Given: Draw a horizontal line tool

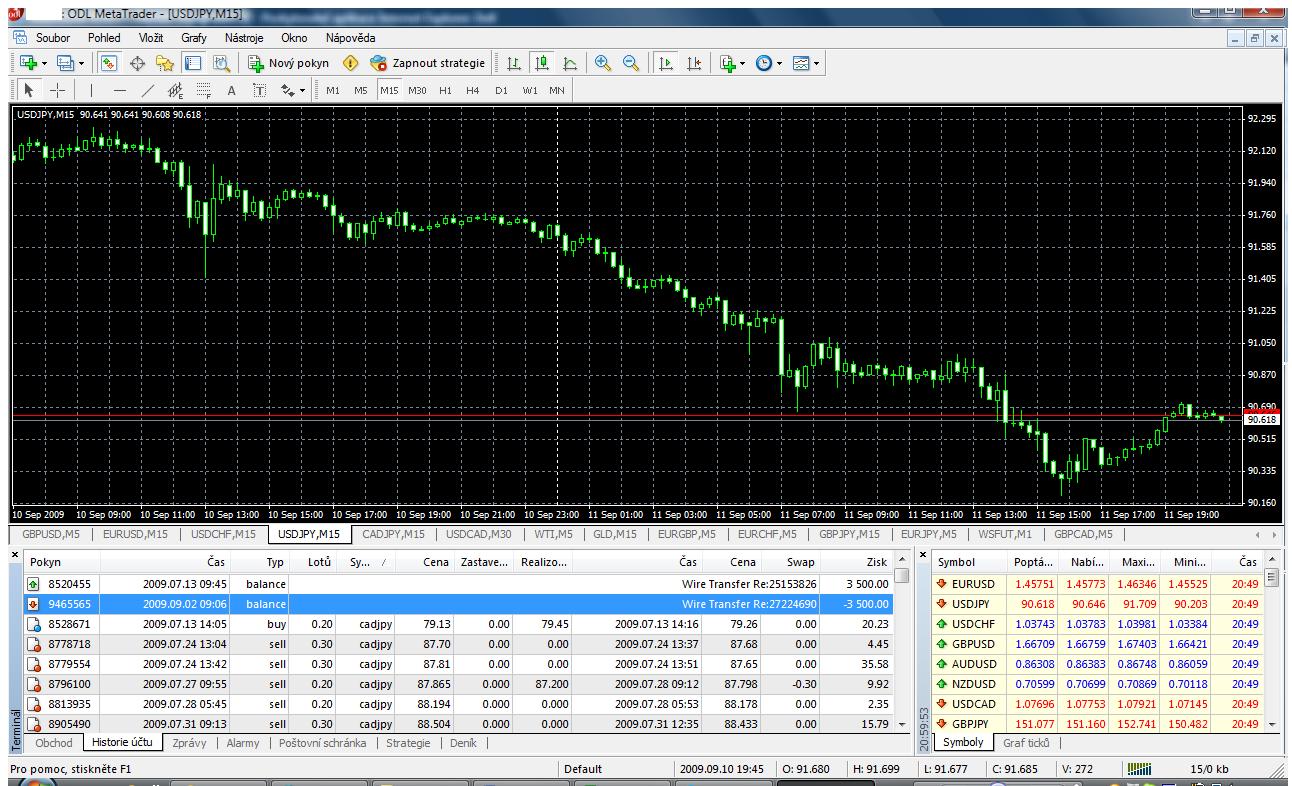Looking at the screenshot, I should coord(119,90).
